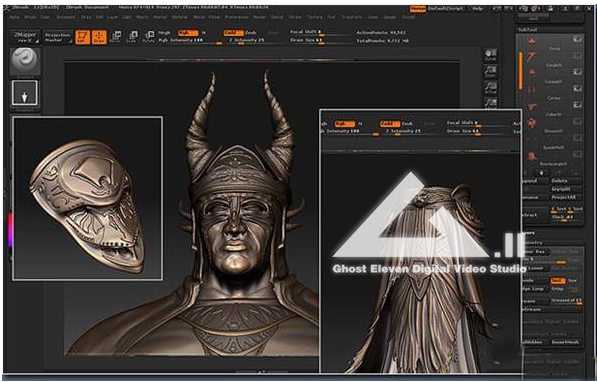Toggle visibility eye of Collar subtool

(578, 105)
